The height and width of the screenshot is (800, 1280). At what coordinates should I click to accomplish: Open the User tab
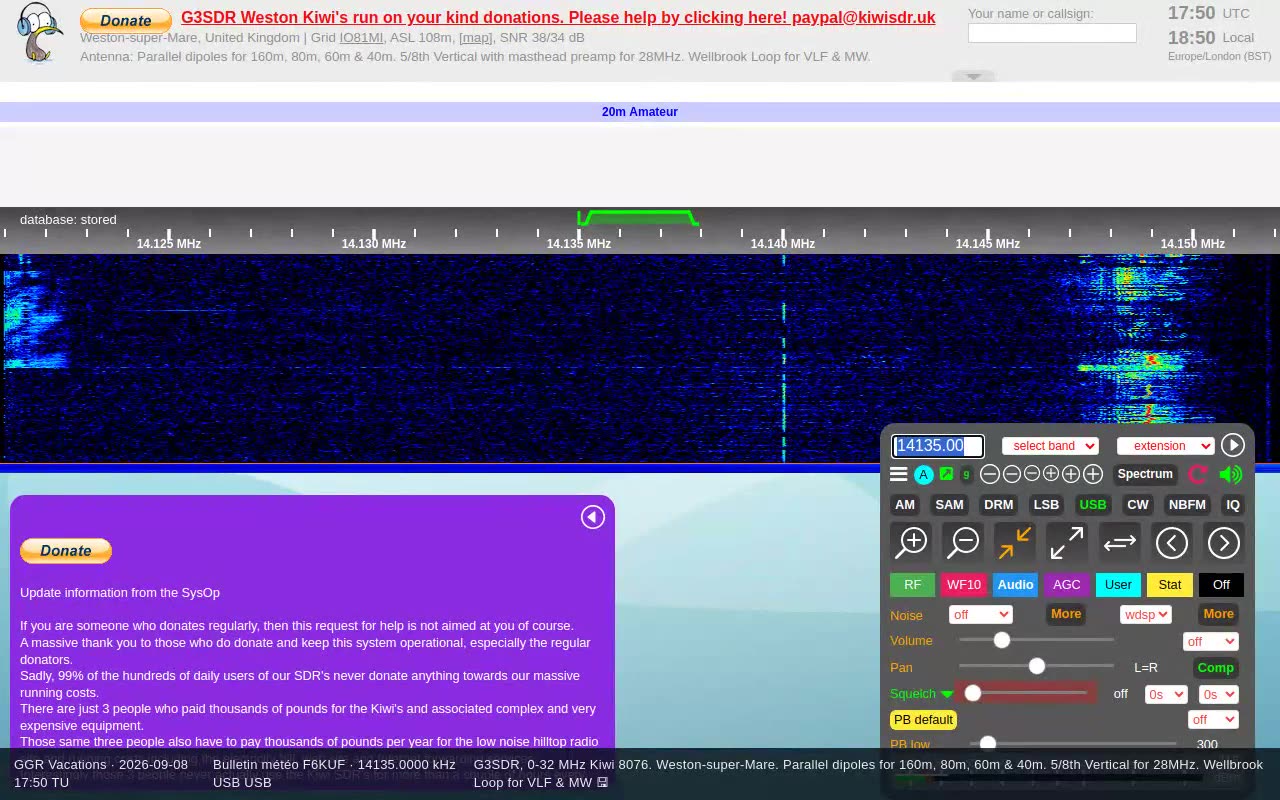[x=1118, y=585]
